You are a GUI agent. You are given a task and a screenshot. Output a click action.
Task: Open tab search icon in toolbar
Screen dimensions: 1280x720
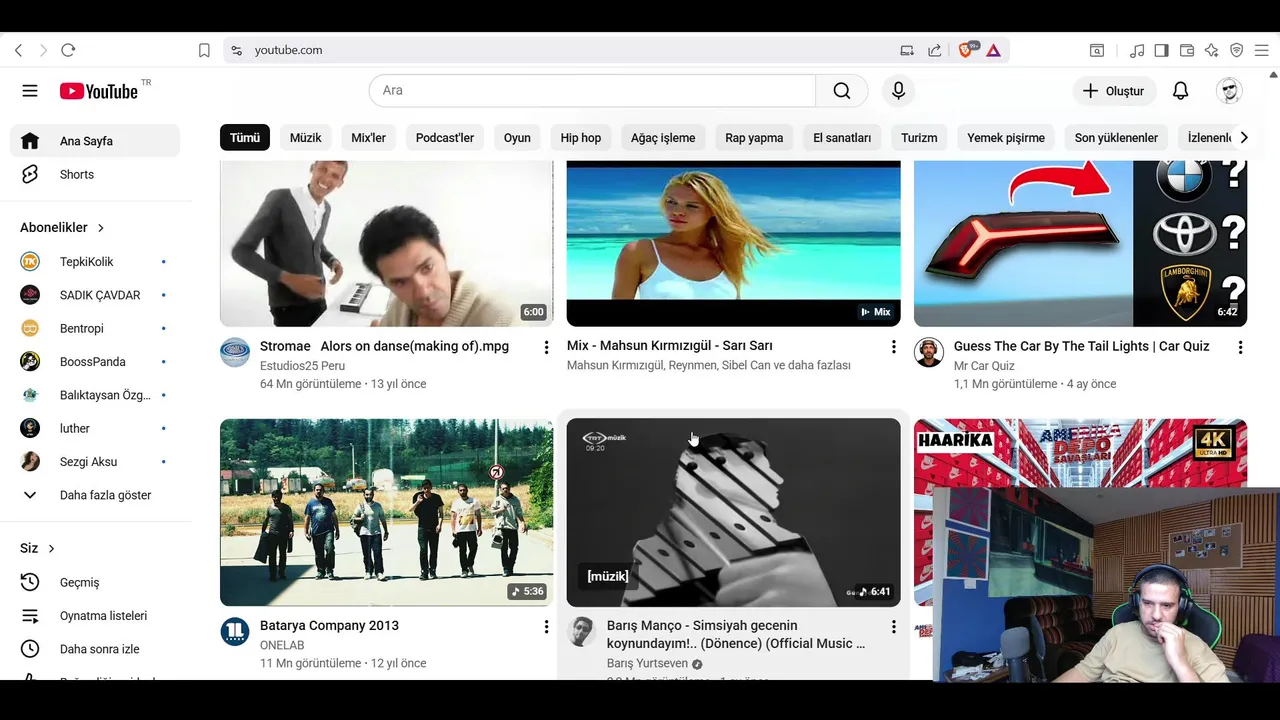(x=1097, y=50)
